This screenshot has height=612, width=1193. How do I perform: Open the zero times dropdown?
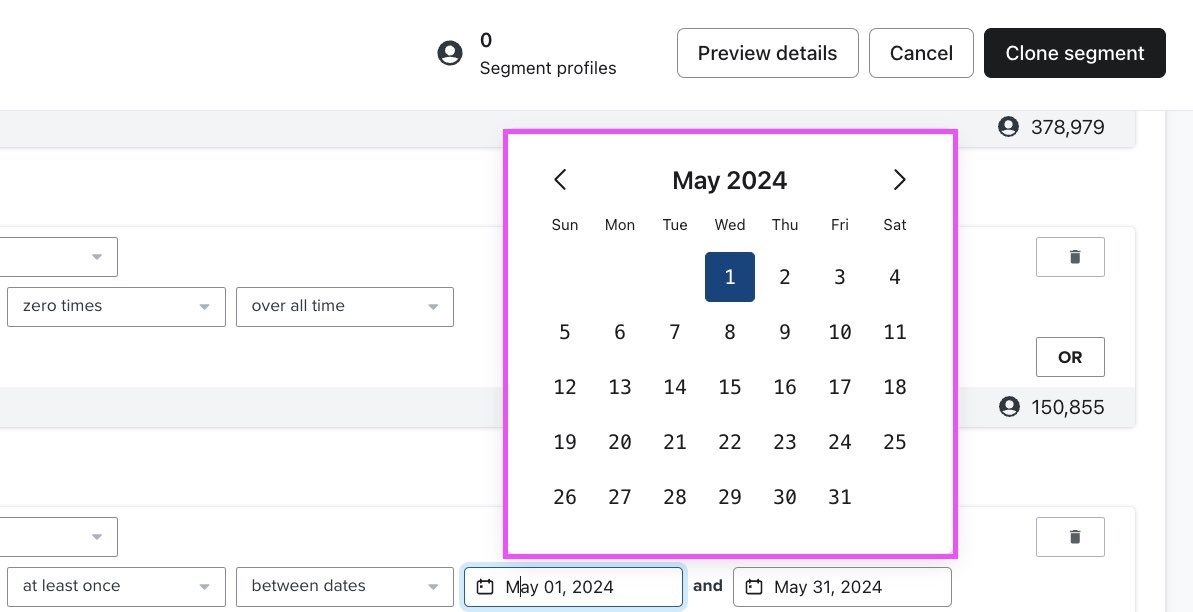click(116, 307)
